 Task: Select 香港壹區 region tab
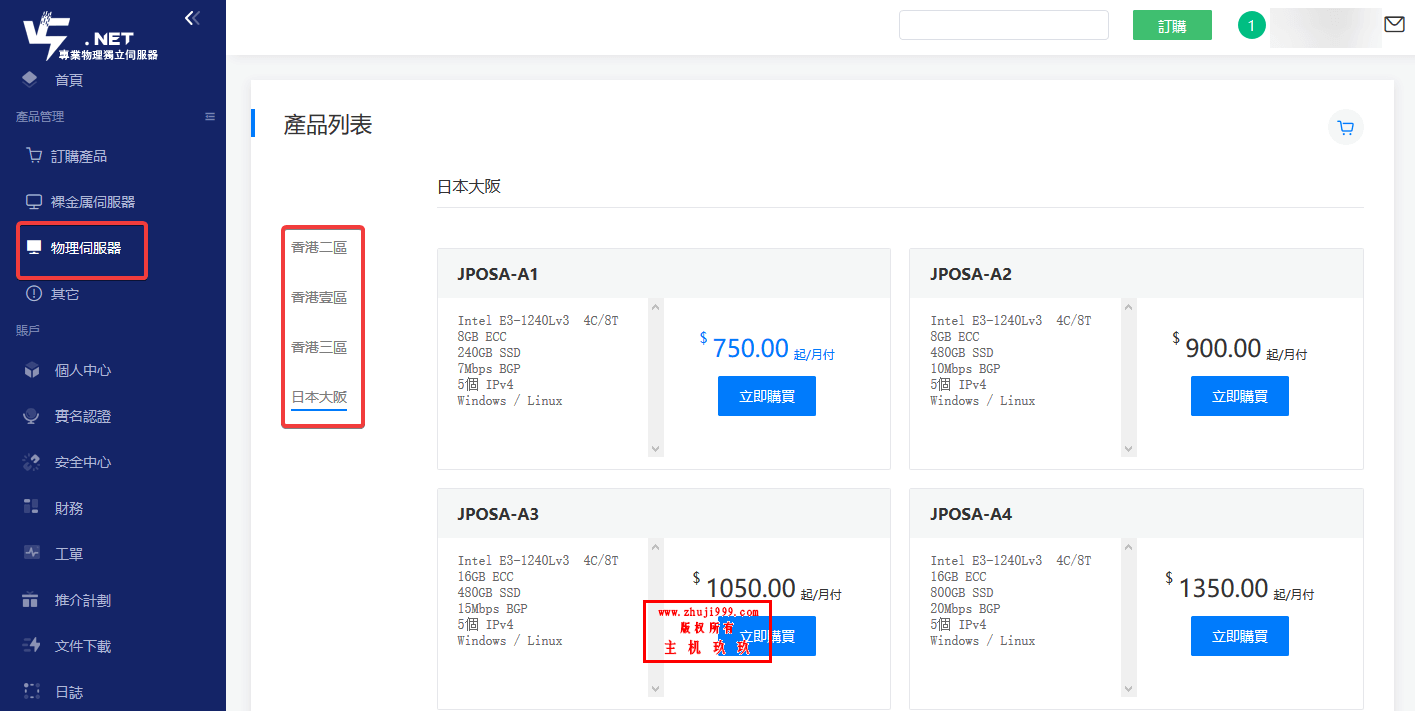(x=319, y=297)
